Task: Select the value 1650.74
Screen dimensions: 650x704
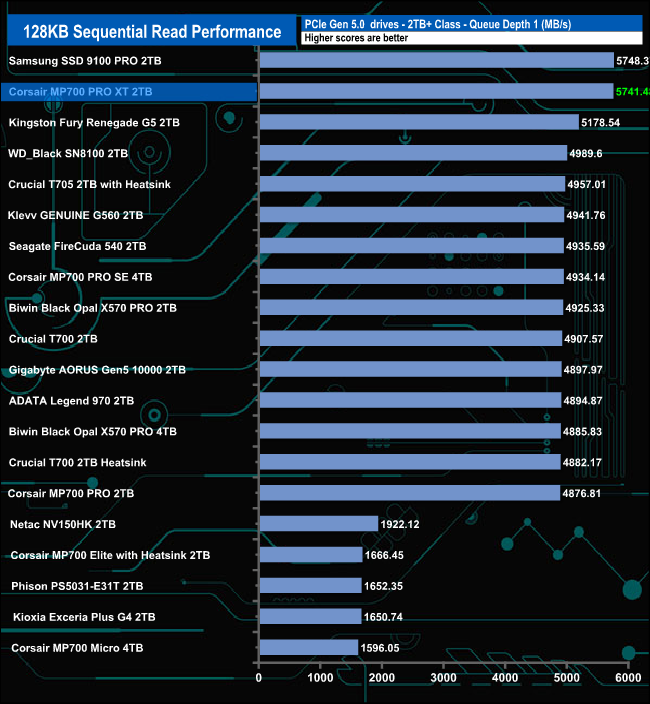Action: (383, 618)
